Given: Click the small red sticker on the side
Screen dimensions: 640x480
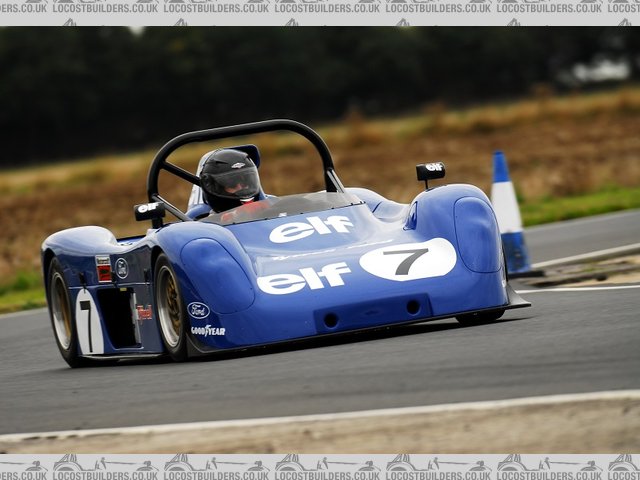Looking at the screenshot, I should pos(144,312).
